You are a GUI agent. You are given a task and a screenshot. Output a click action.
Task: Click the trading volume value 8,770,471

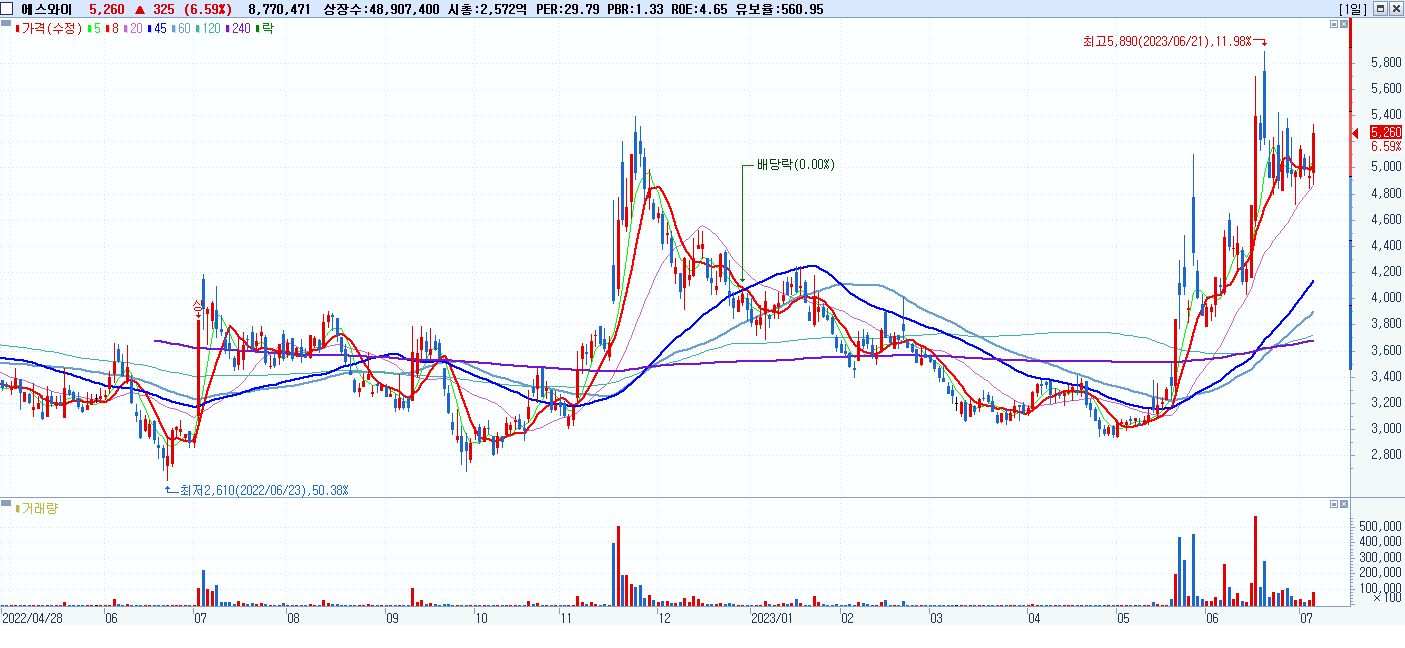point(279,8)
